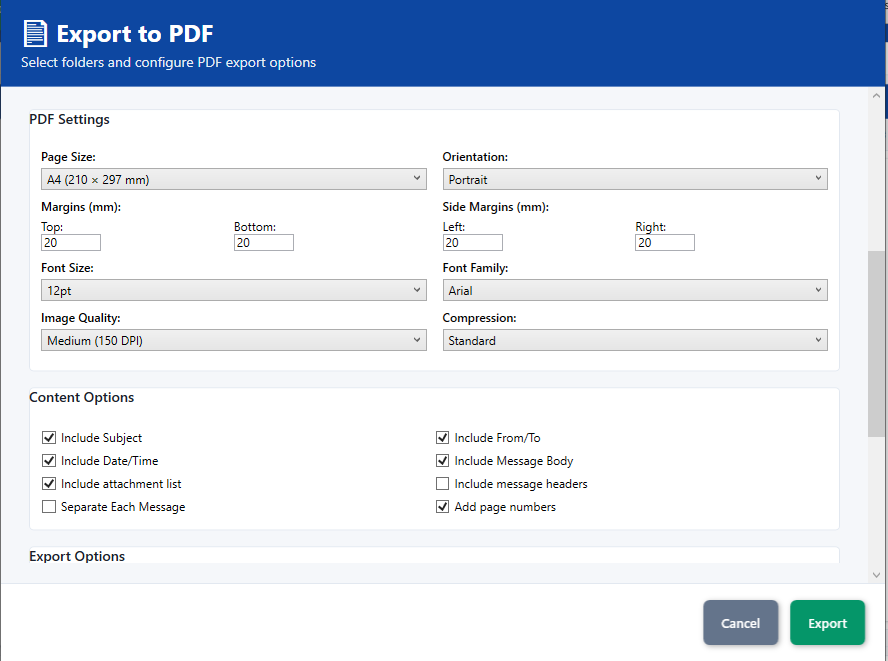Screen dimensions: 888x661
Task: Disable Add page numbers checkbox
Action: pyautogui.click(x=442, y=506)
